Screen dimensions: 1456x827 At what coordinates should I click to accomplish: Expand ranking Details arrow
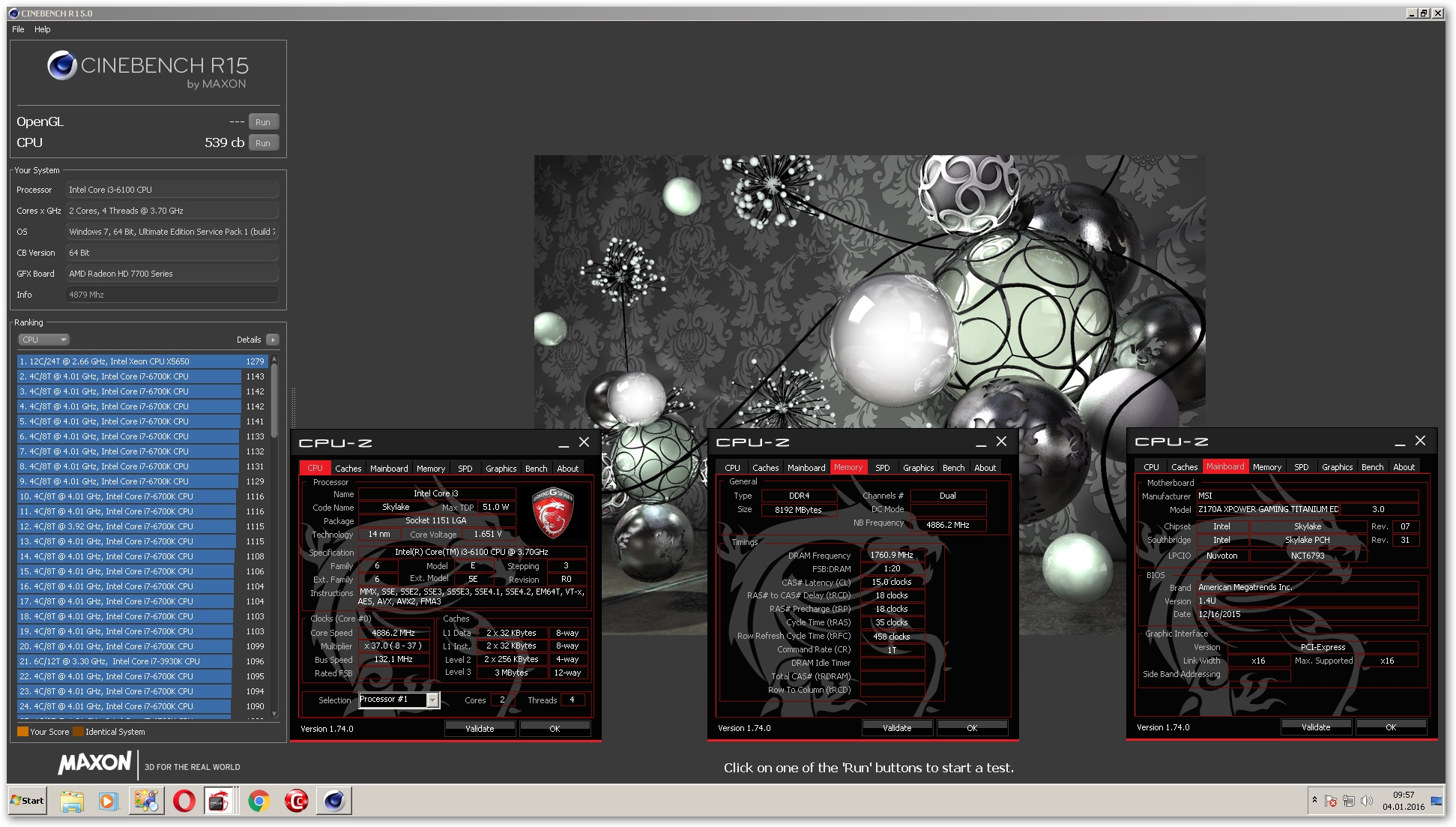pos(273,340)
